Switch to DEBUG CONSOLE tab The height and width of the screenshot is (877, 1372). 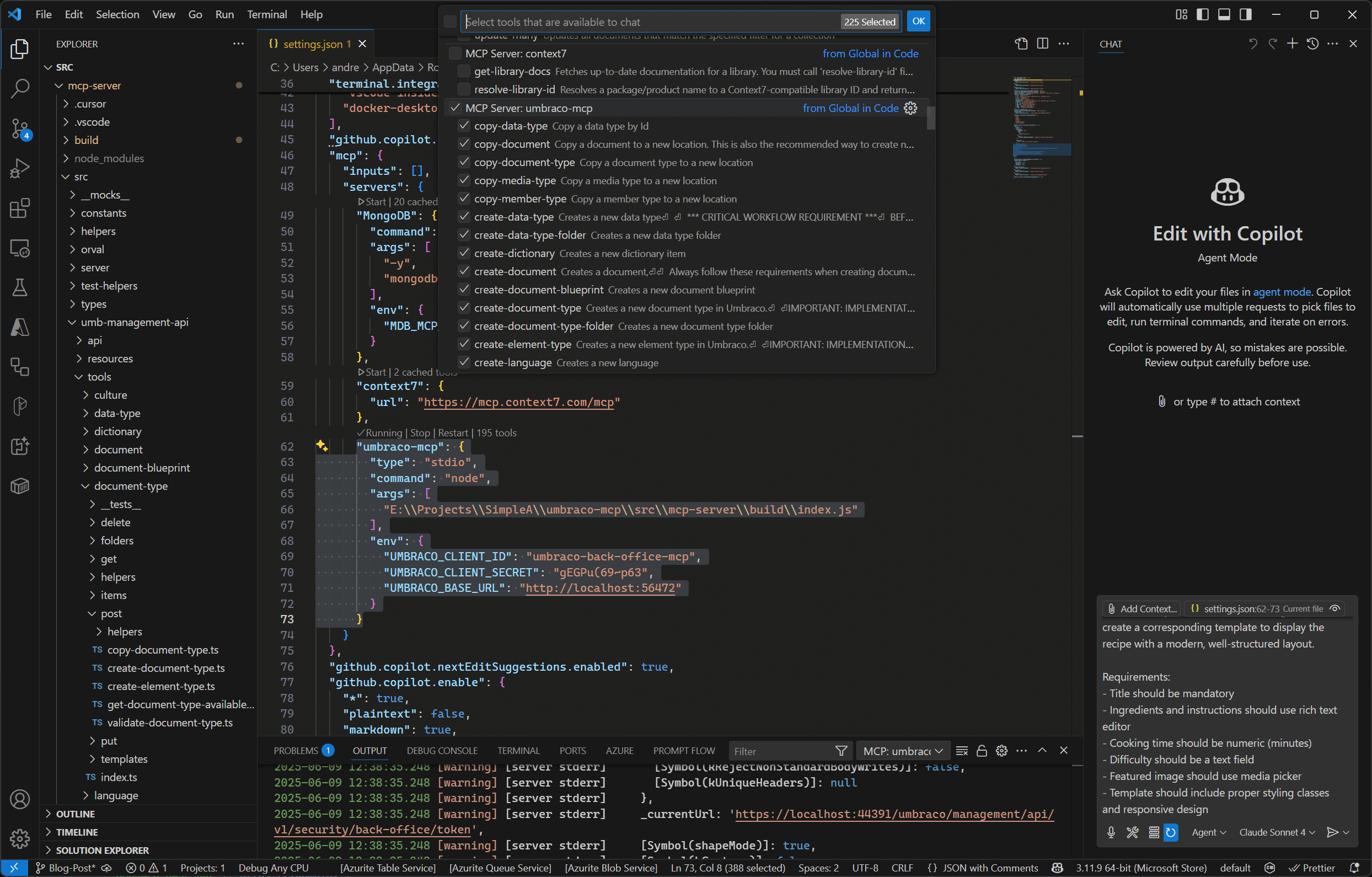click(442, 751)
